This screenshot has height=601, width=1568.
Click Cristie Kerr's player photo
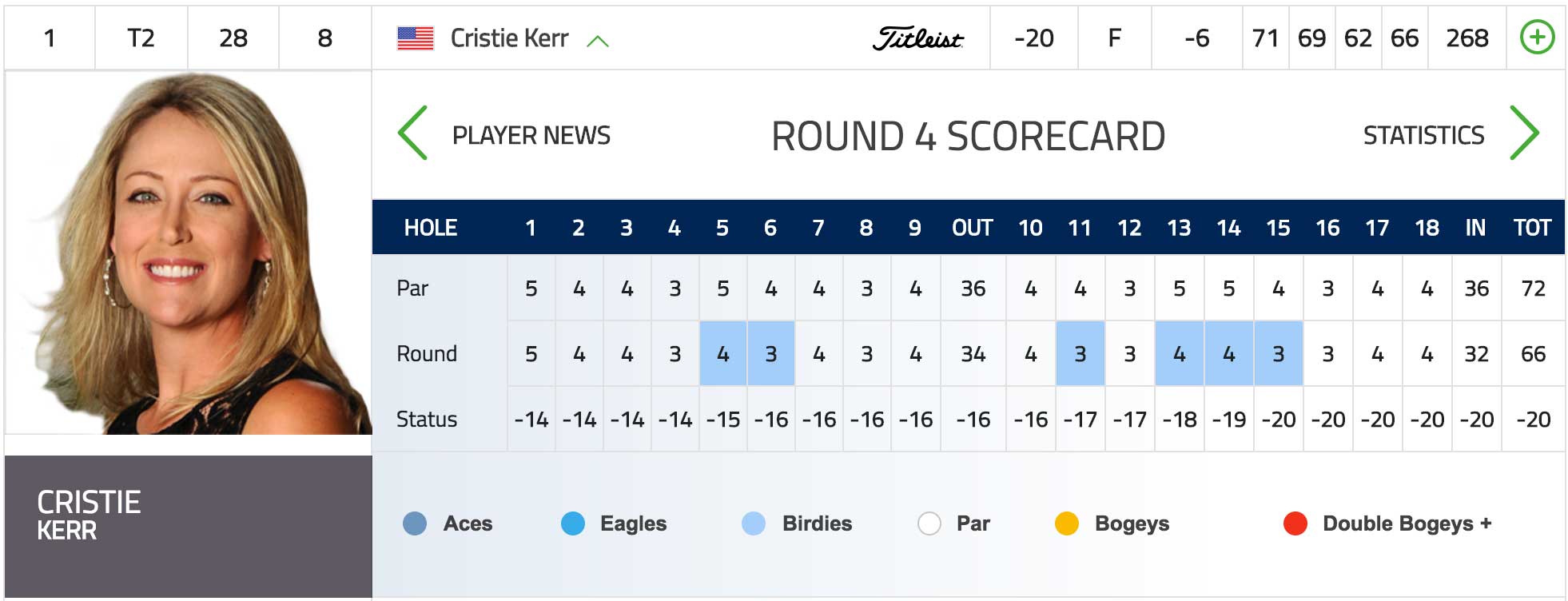189,253
